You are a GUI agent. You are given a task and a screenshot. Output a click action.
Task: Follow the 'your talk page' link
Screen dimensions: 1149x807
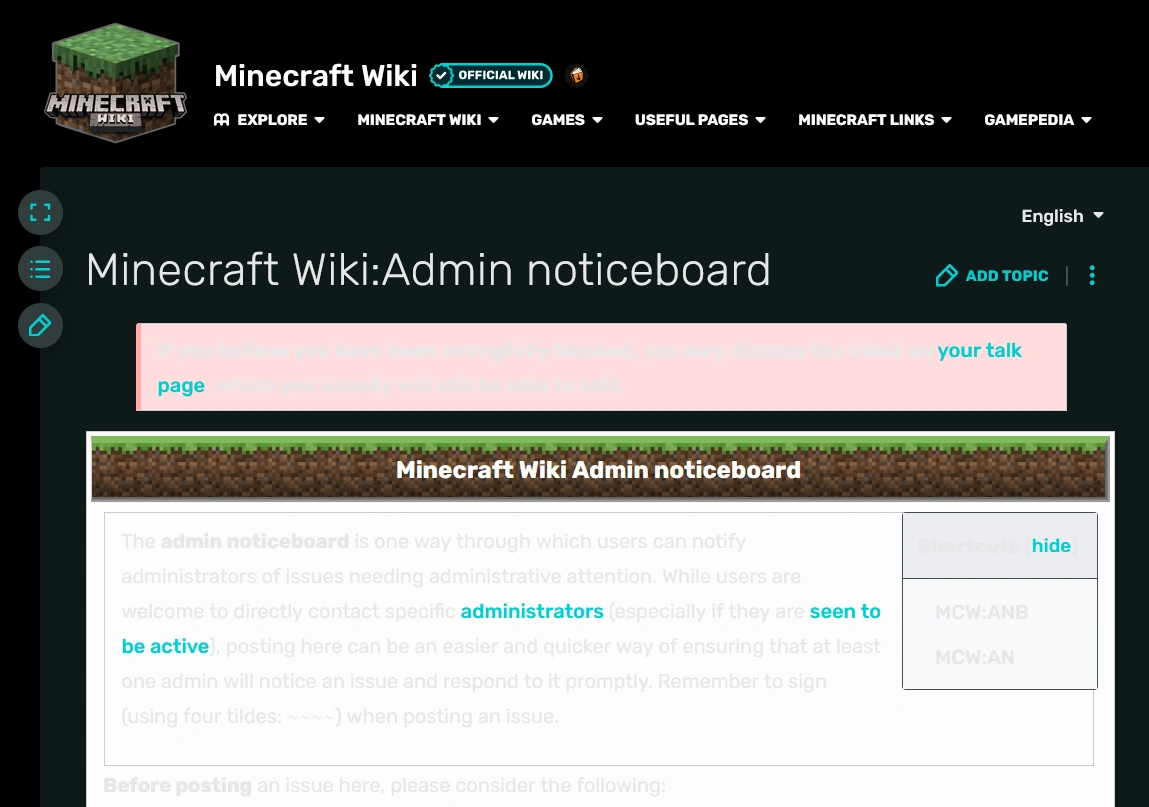979,350
